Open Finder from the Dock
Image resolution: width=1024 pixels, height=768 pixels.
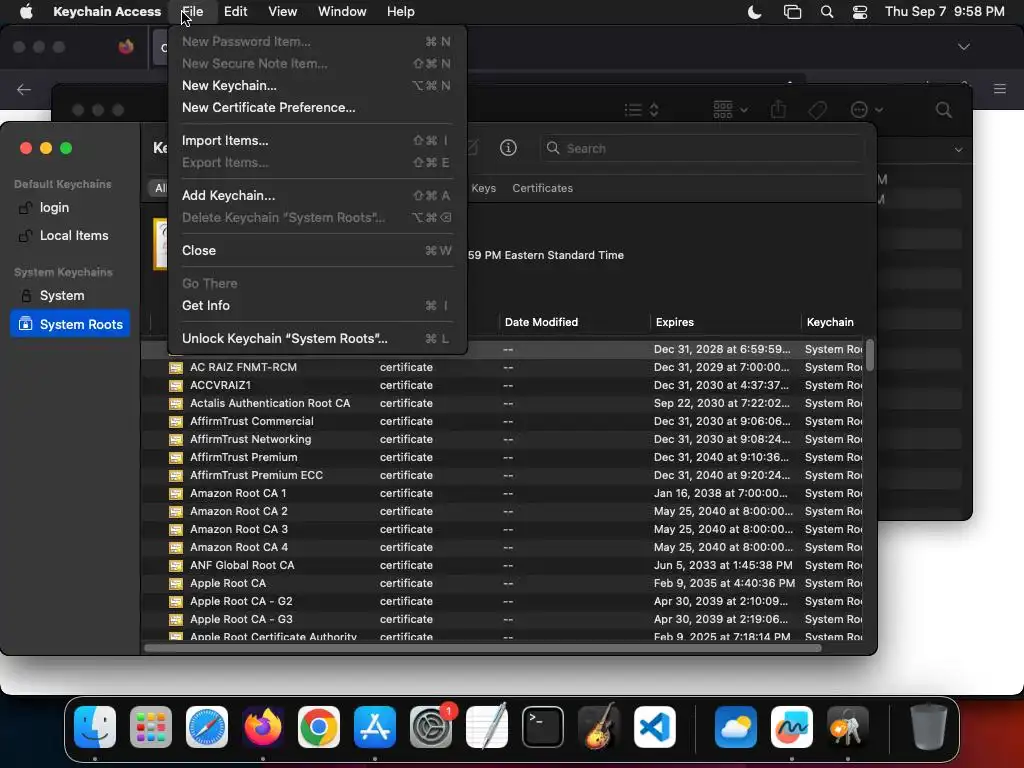[95, 727]
